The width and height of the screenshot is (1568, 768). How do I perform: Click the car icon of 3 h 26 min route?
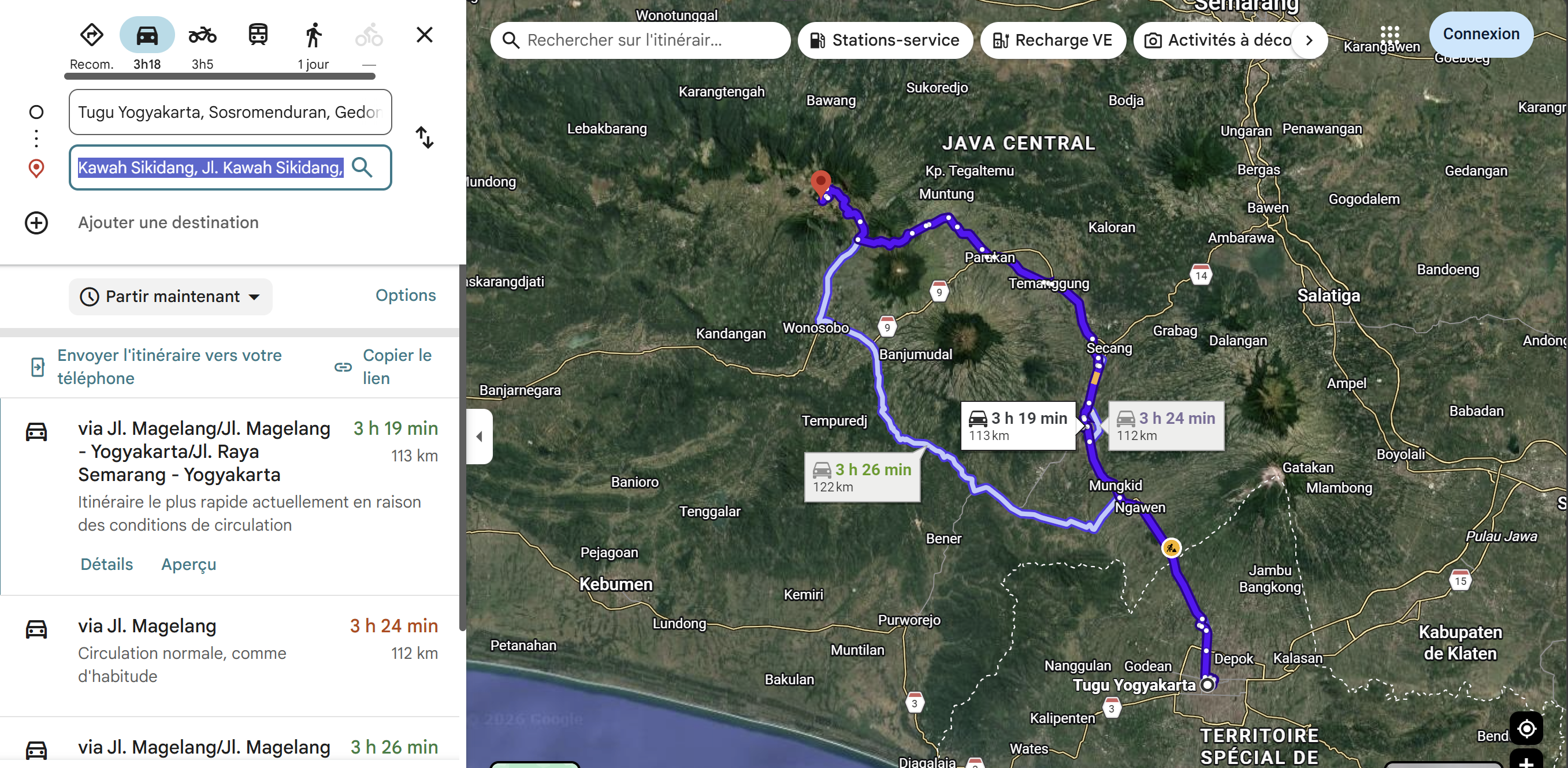click(36, 750)
